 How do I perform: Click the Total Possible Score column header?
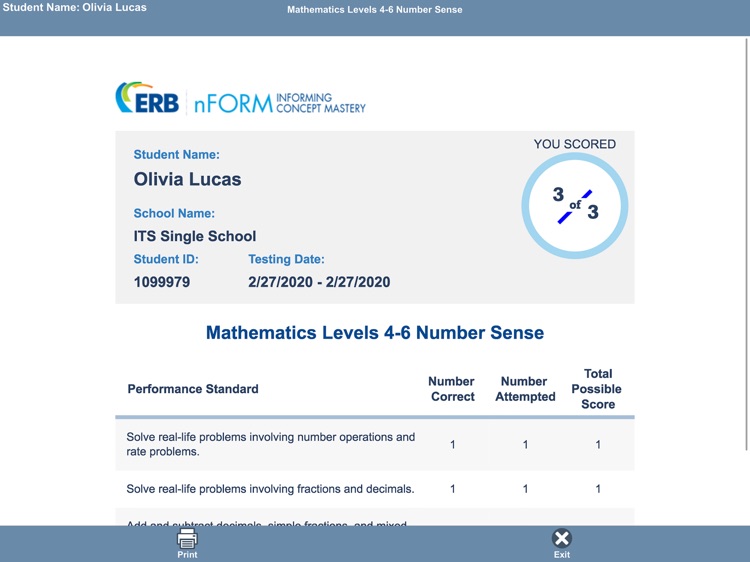tap(597, 389)
